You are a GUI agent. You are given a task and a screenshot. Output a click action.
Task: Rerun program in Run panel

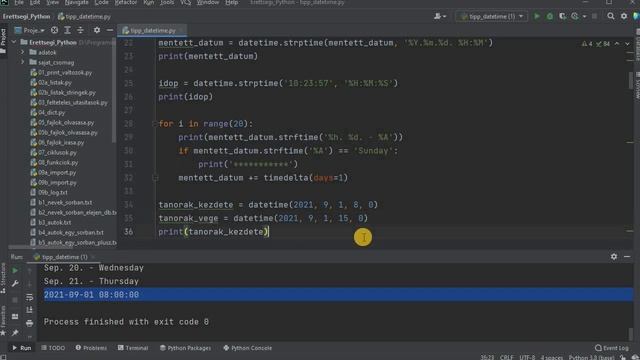click(x=15, y=270)
